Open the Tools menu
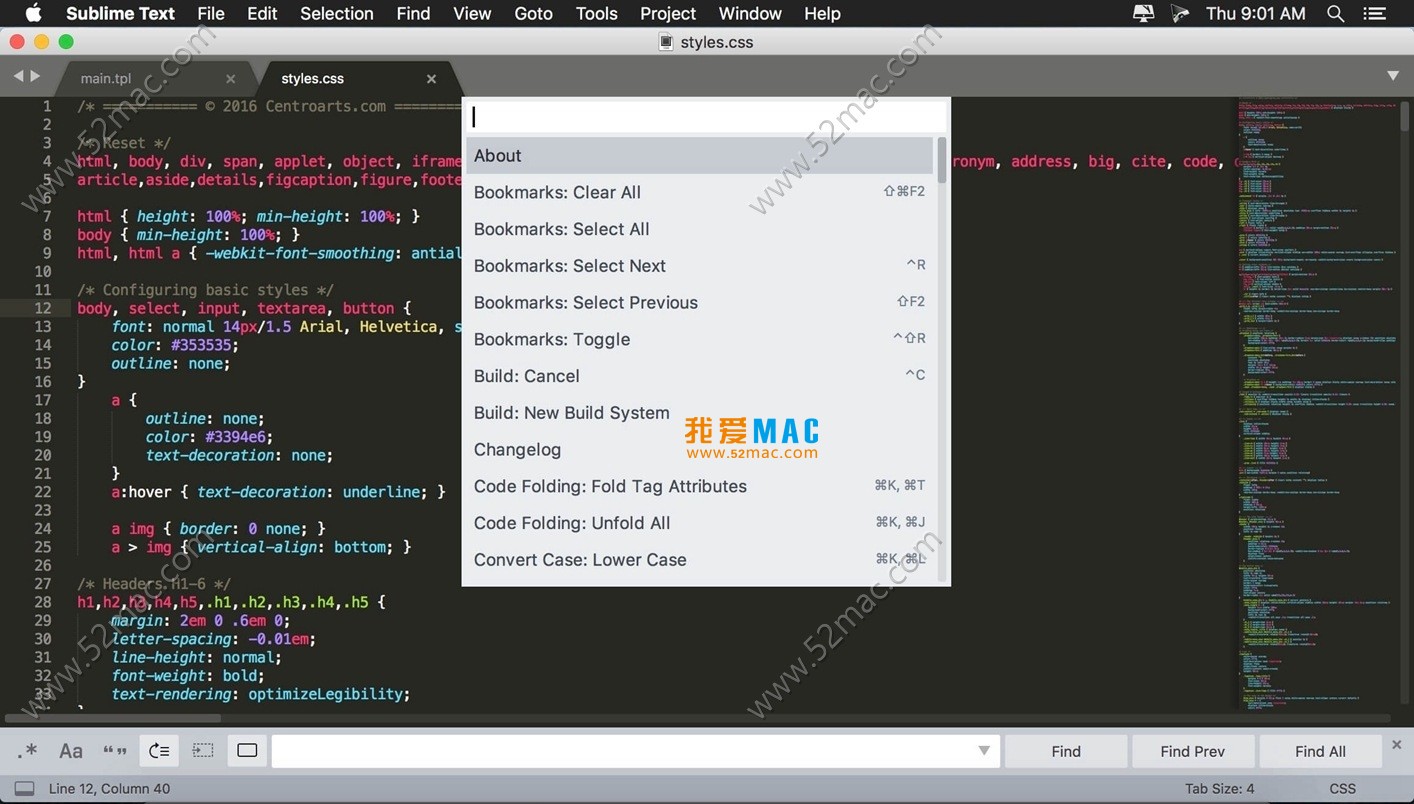1414x804 pixels. click(x=597, y=13)
